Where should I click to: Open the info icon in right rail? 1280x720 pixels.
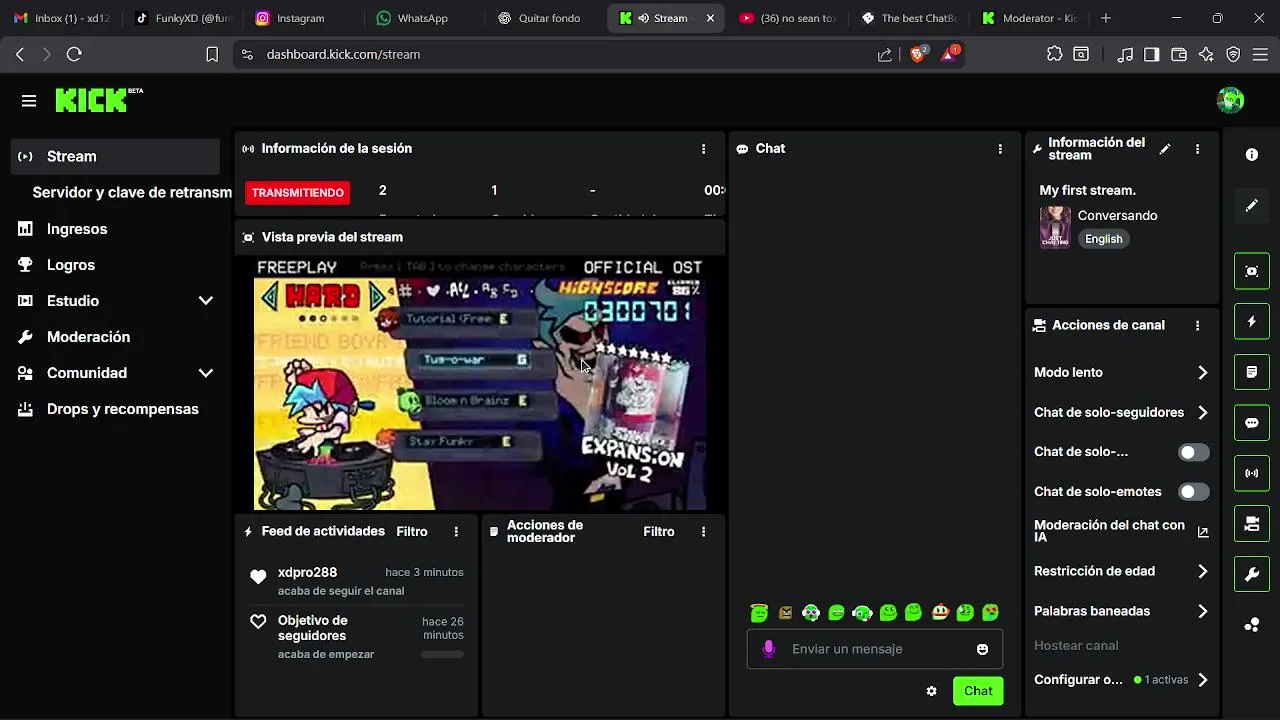(x=1252, y=155)
